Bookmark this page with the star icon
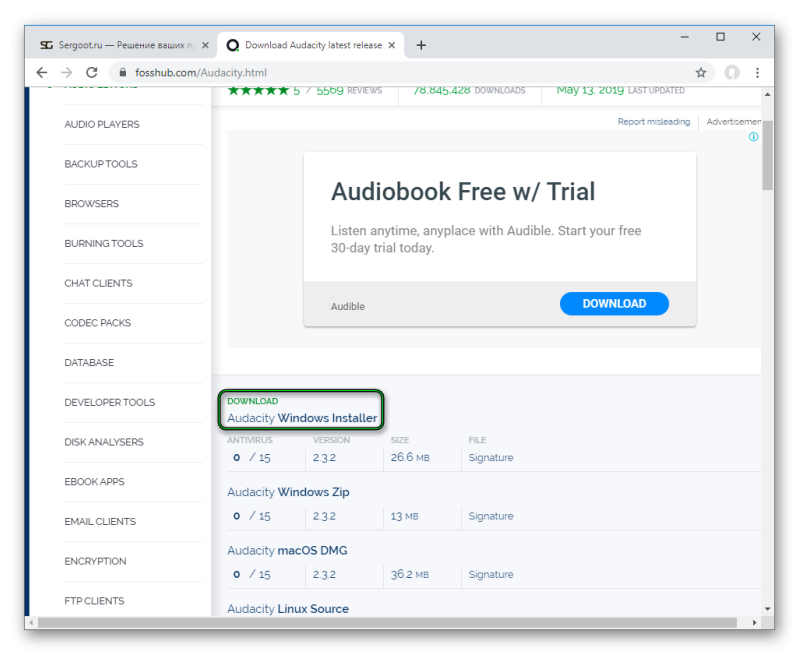 701,72
